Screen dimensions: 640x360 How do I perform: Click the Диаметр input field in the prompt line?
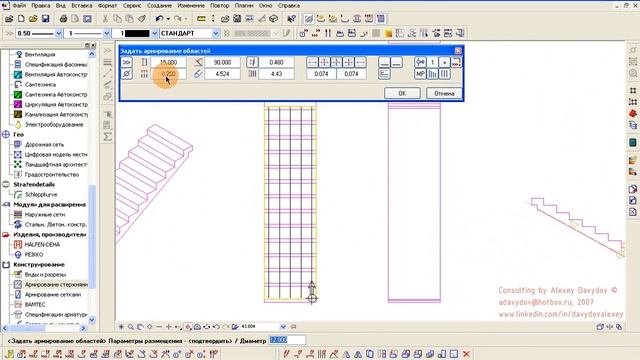287,340
